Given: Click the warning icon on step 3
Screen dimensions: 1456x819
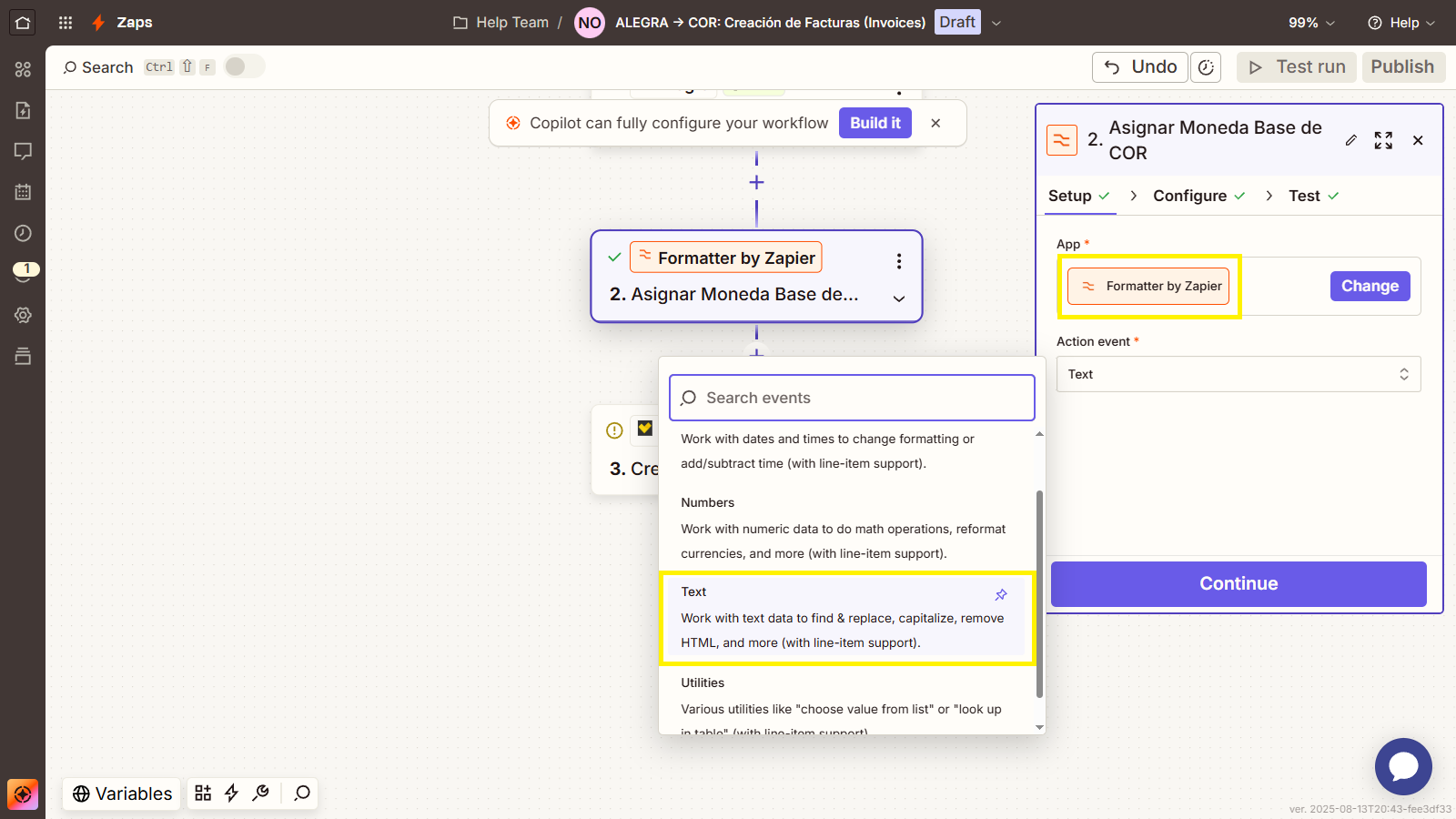Looking at the screenshot, I should 614,430.
